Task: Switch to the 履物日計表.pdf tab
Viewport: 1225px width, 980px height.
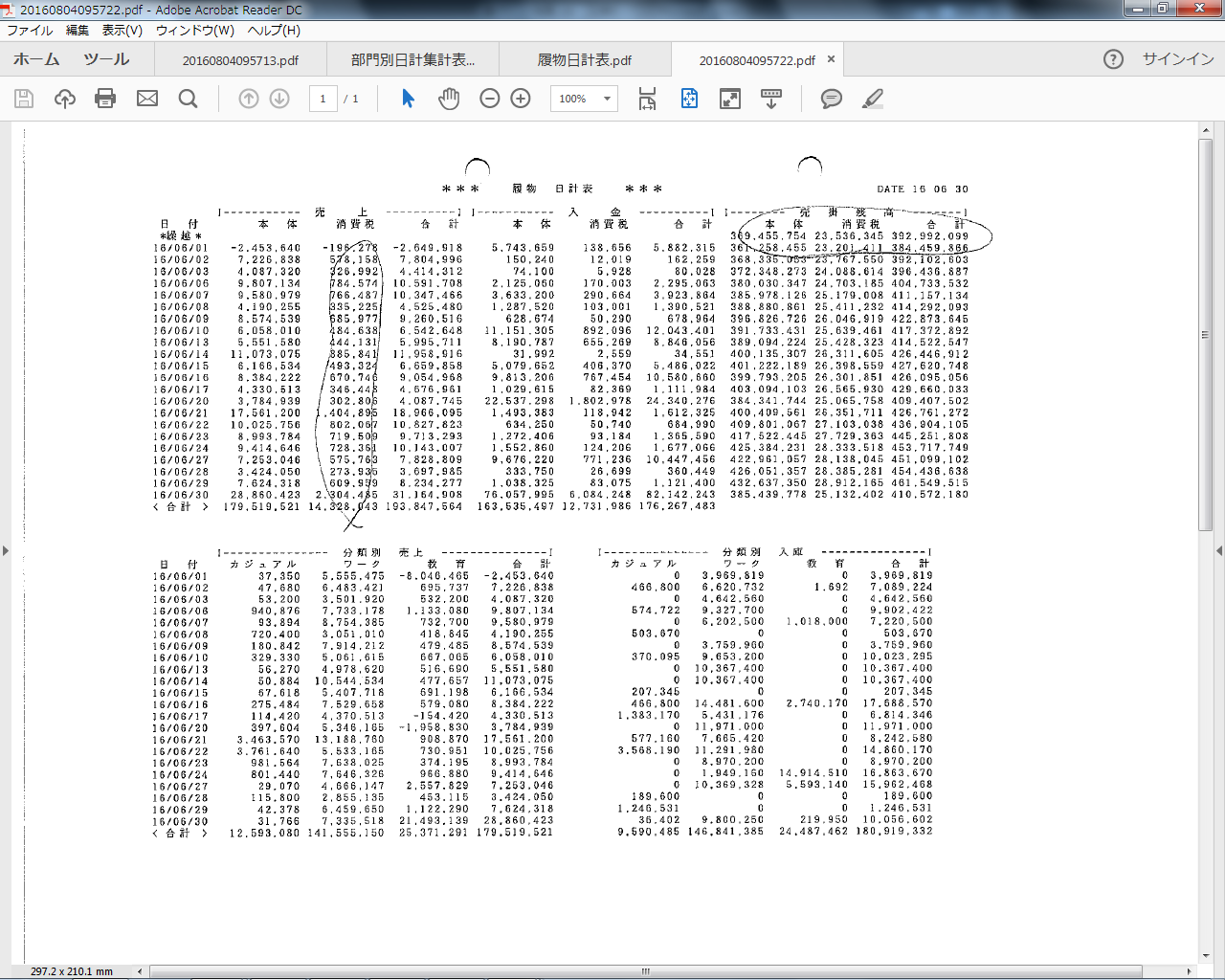Action: 584,60
